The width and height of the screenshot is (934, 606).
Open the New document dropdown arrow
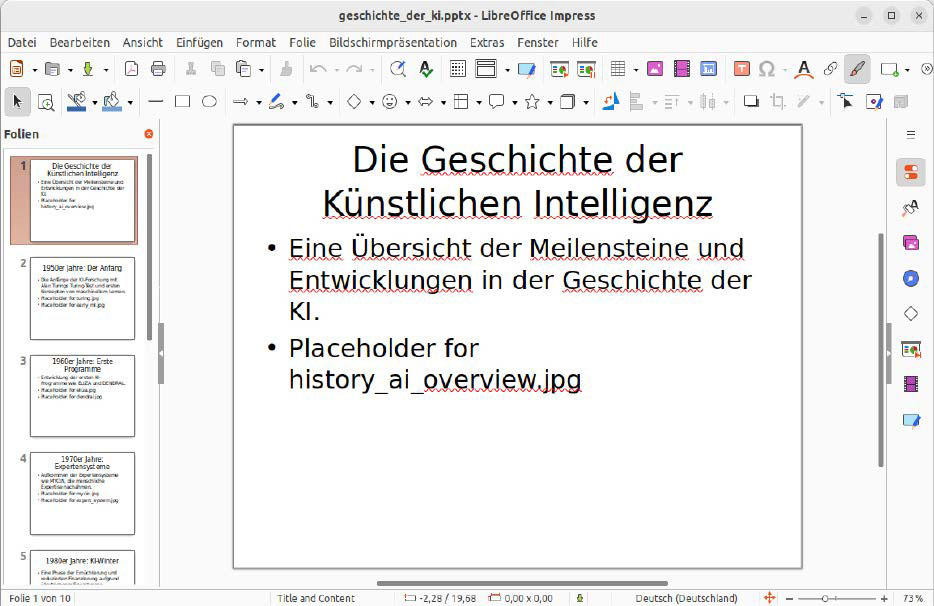click(35, 70)
